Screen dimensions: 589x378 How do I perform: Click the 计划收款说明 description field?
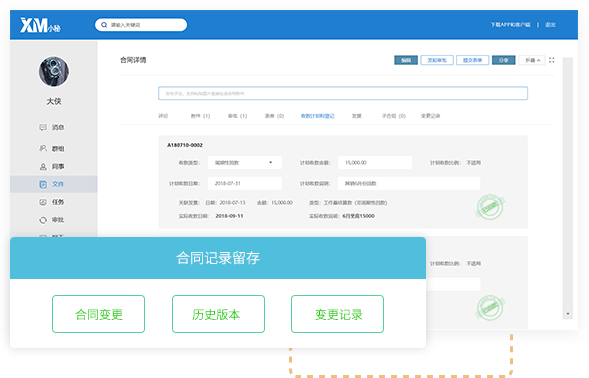pyautogui.click(x=409, y=183)
